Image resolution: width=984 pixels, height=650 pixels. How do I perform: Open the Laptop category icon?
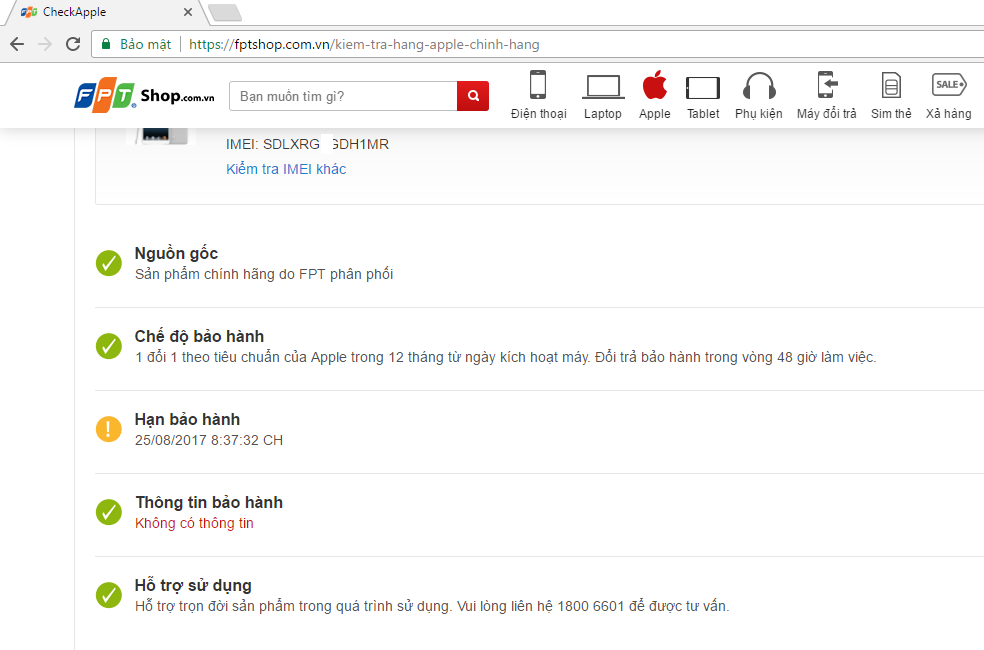pos(602,95)
